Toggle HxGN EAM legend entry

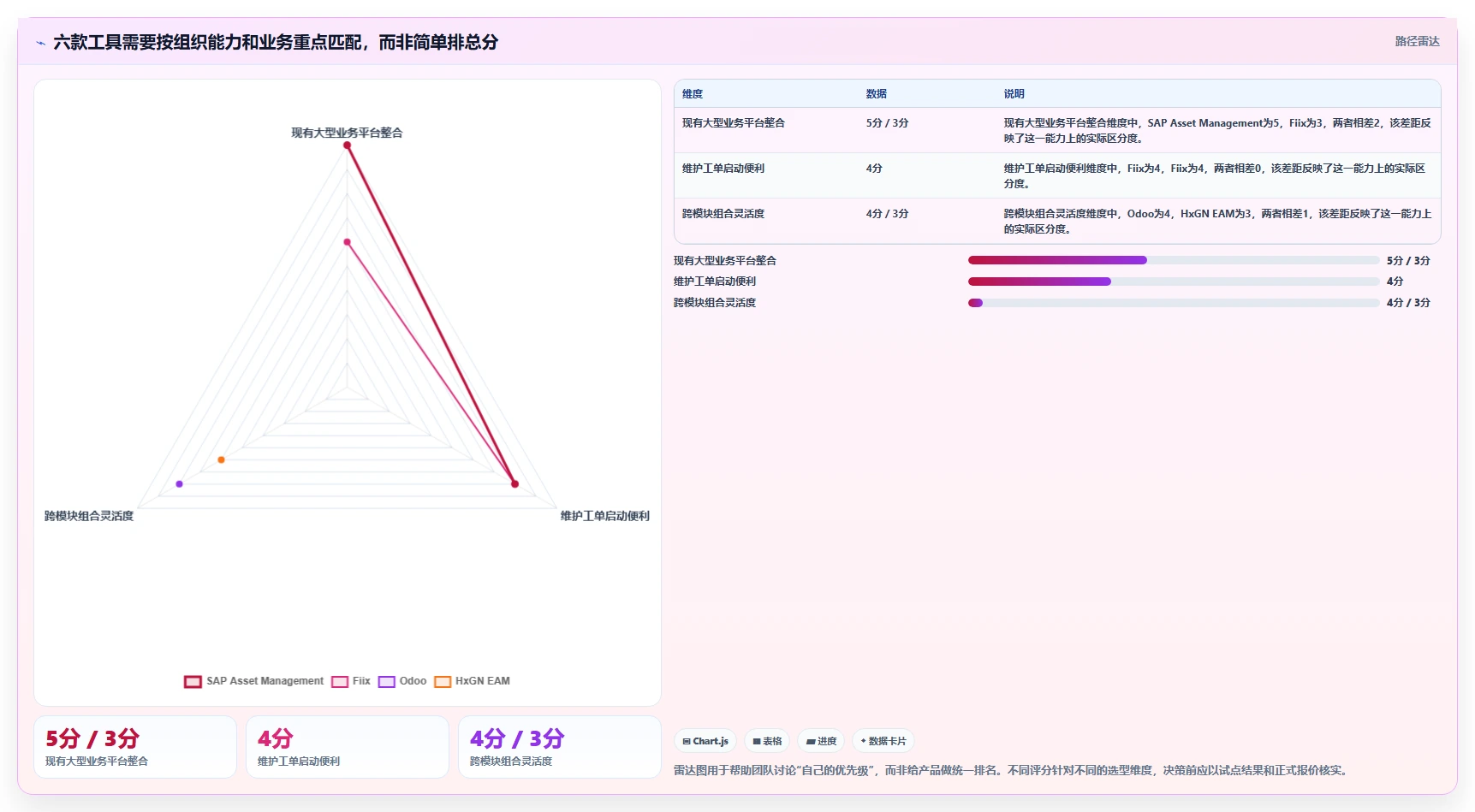click(473, 681)
